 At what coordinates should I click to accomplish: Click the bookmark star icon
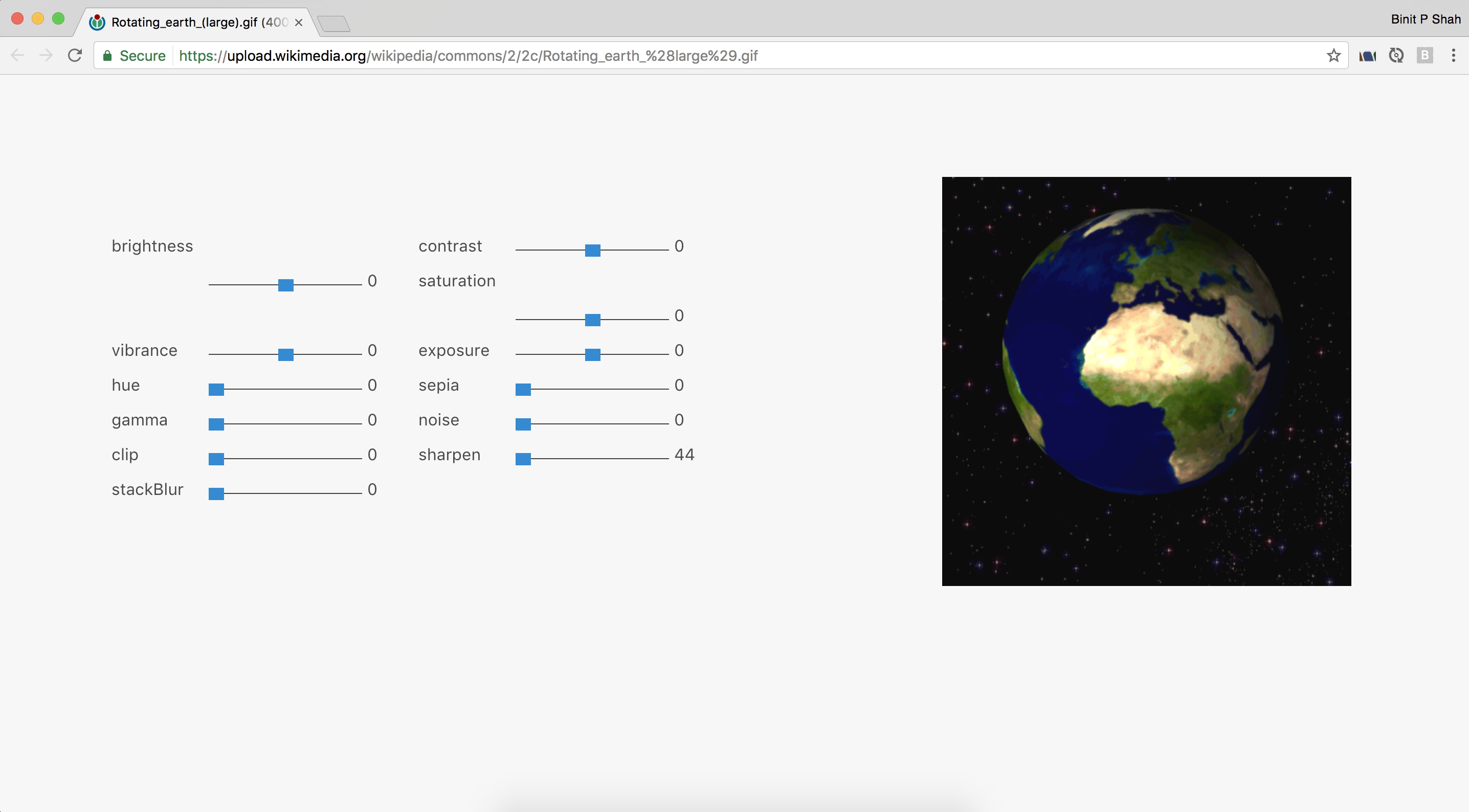pyautogui.click(x=1333, y=55)
